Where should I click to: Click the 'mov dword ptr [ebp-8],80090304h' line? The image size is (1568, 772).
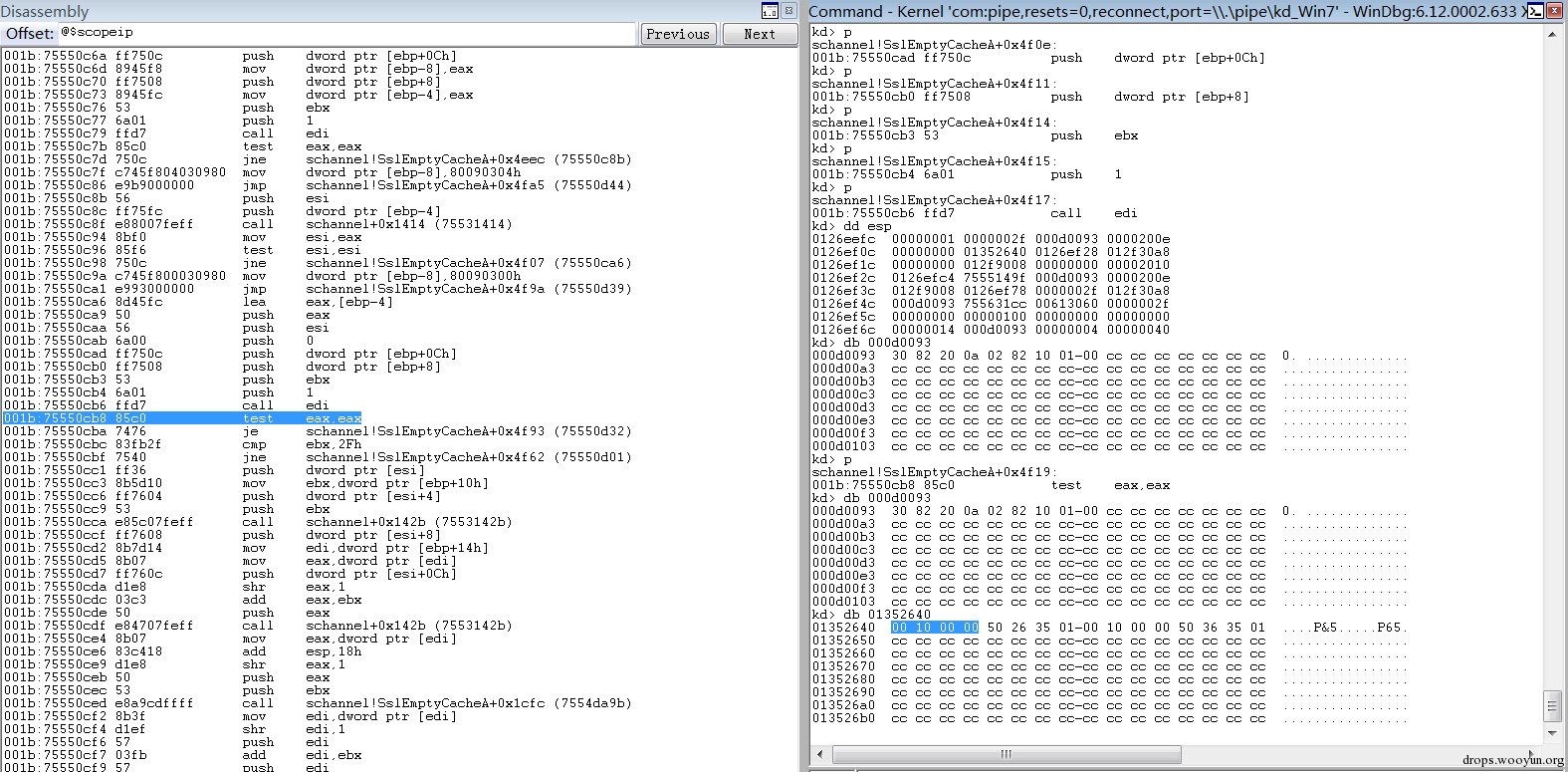(x=263, y=172)
